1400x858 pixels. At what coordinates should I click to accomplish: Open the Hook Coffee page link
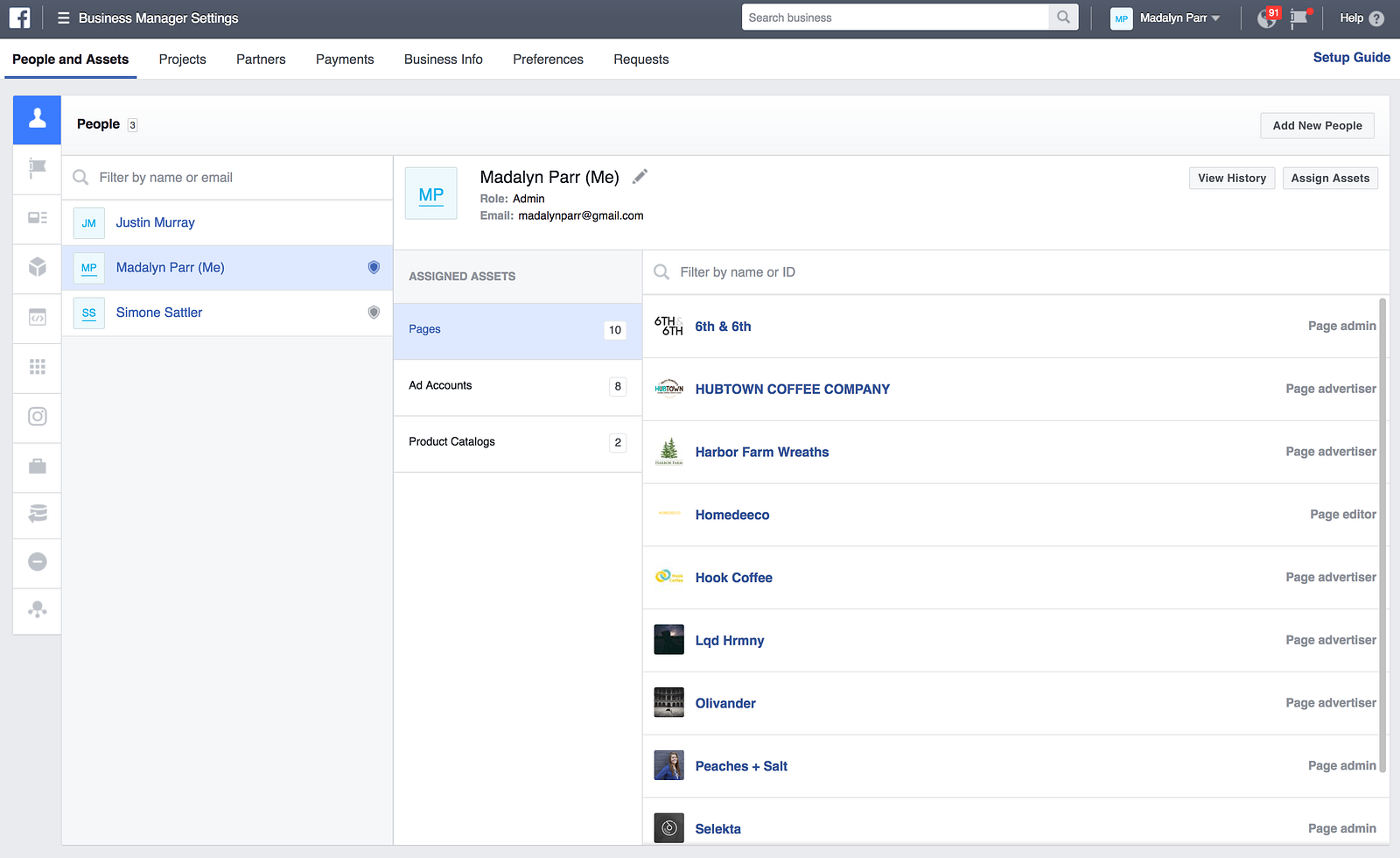[x=733, y=578]
